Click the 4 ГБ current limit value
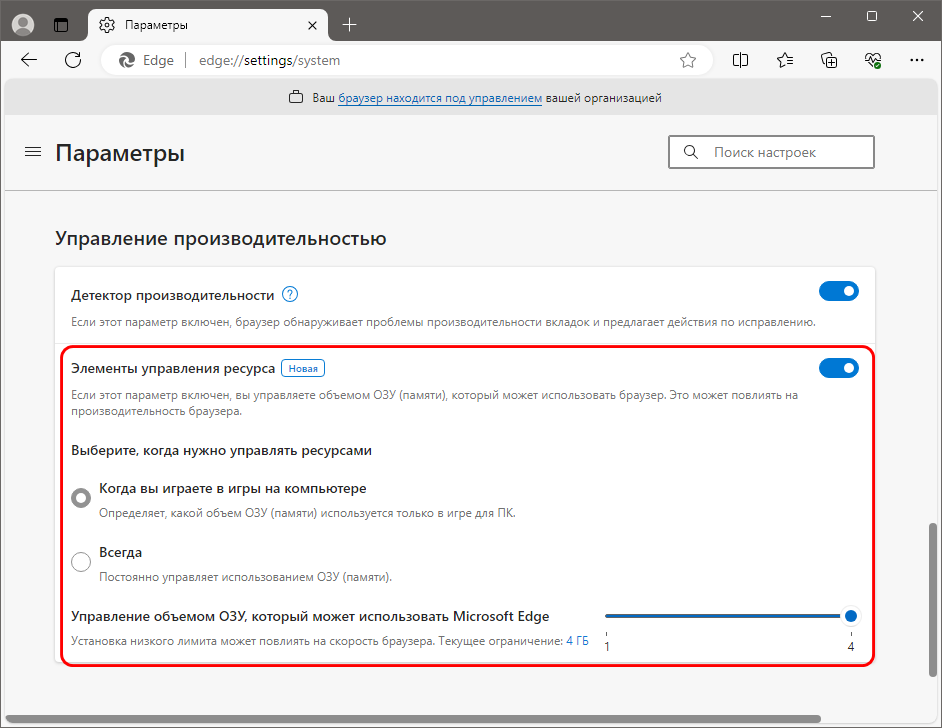Image resolution: width=942 pixels, height=728 pixels. (577, 641)
